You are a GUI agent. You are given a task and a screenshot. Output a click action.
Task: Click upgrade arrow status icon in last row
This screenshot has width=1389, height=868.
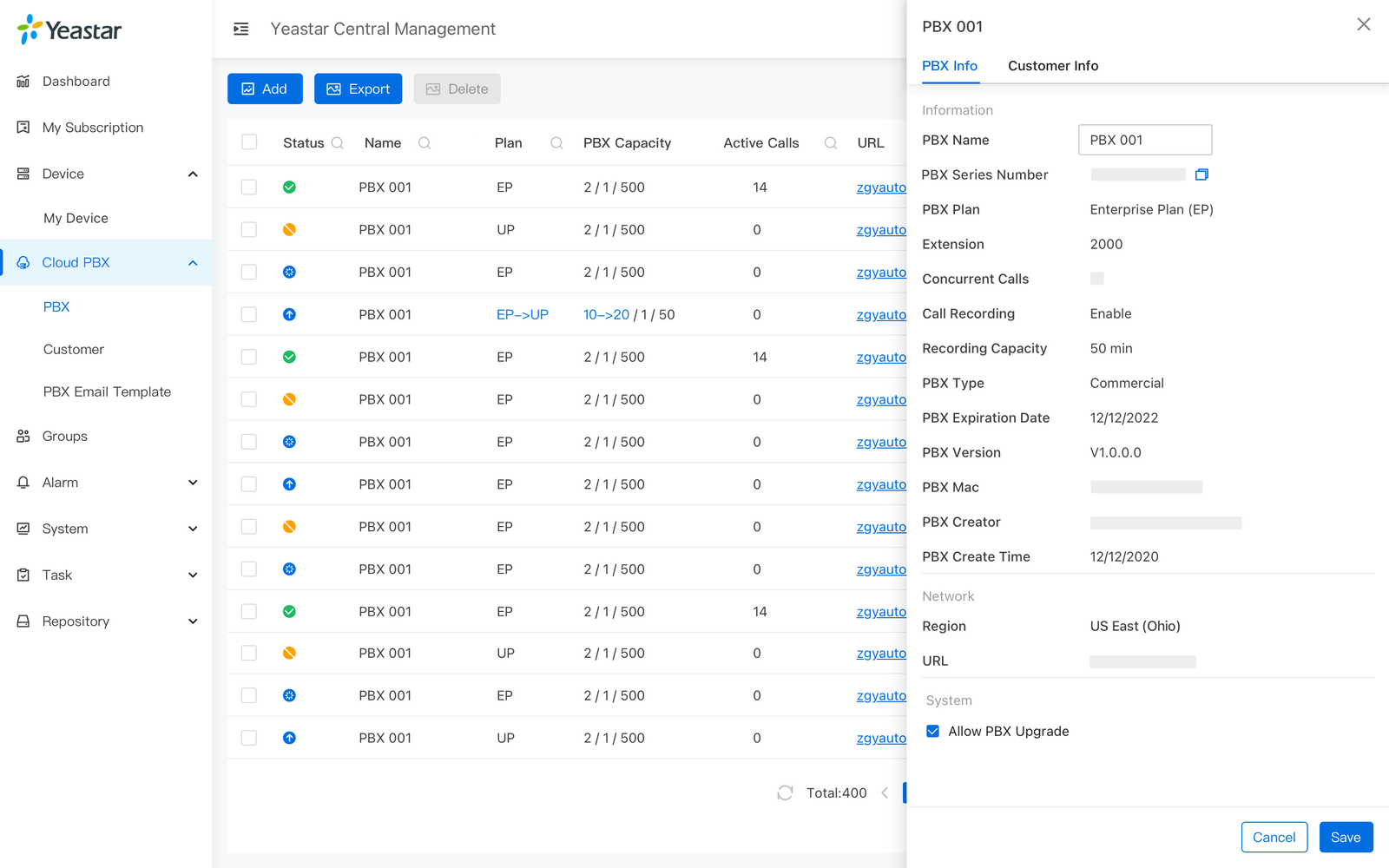(x=289, y=738)
